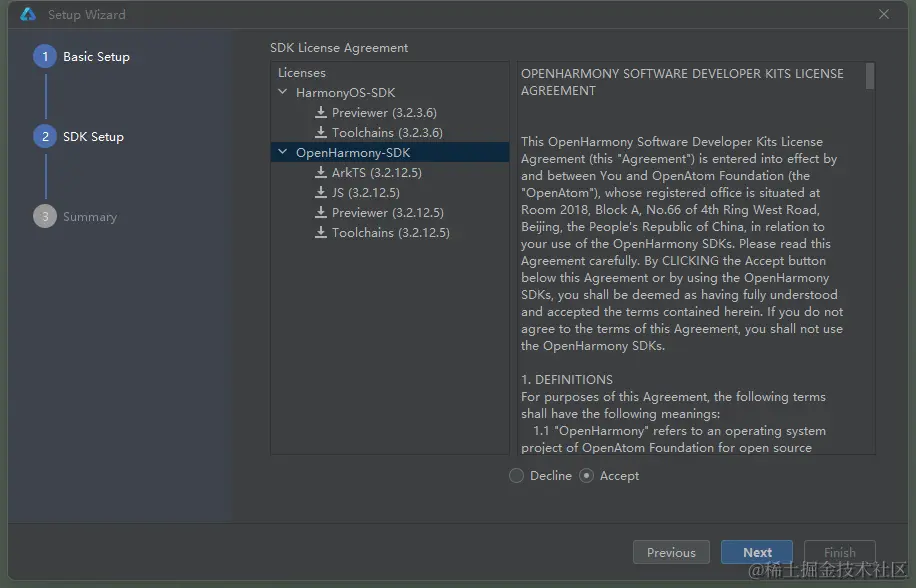The width and height of the screenshot is (916, 588).
Task: Click the '1. DEFINITIONS' heading in license text
Action: pyautogui.click(x=567, y=380)
